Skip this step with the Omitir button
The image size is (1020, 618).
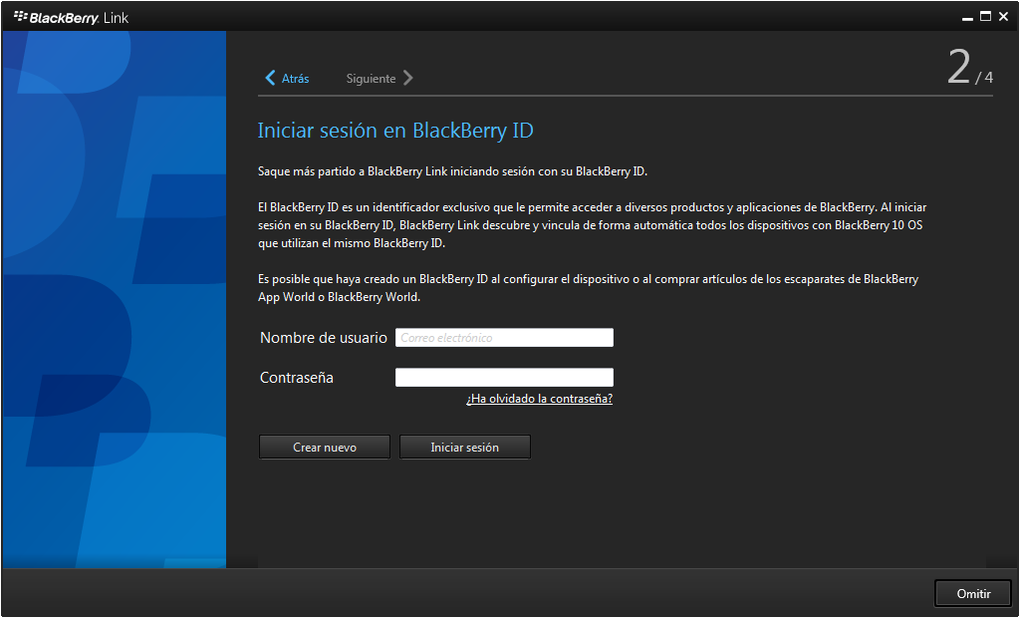973,593
